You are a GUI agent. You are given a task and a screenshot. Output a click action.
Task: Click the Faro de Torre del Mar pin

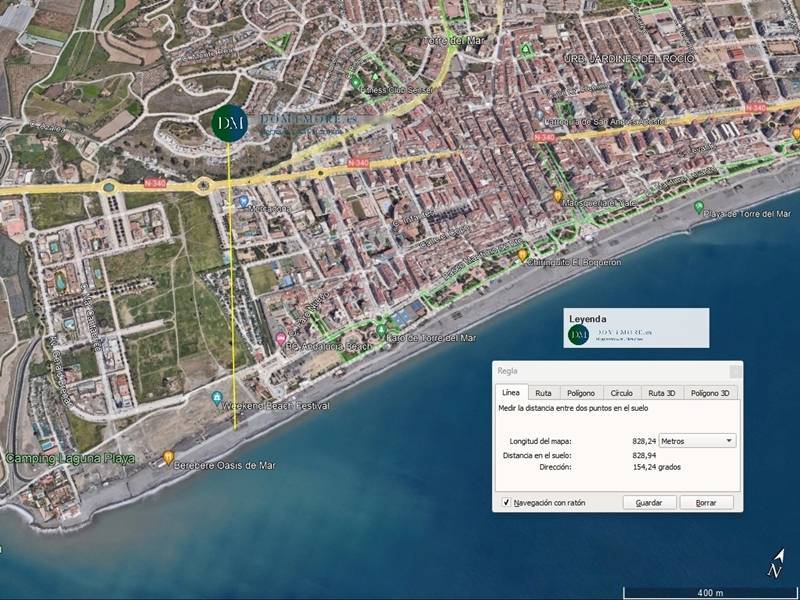[x=381, y=329]
